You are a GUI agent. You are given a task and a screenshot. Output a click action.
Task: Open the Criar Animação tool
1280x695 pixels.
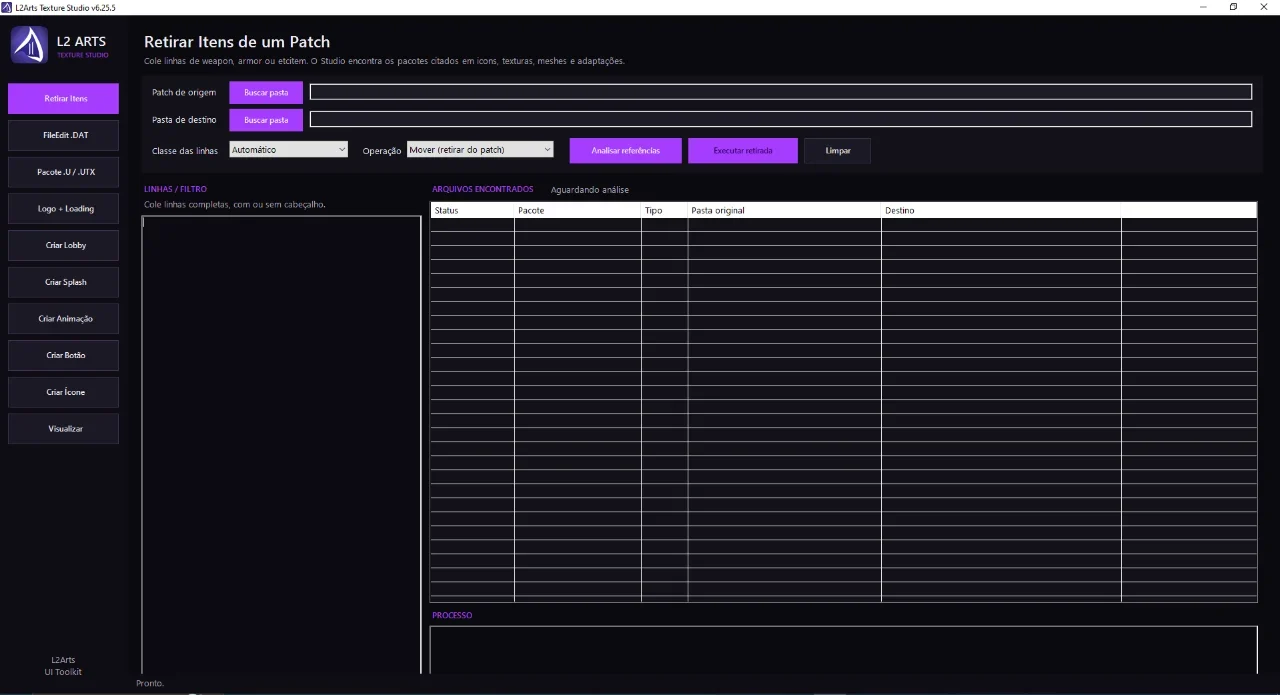click(x=64, y=319)
